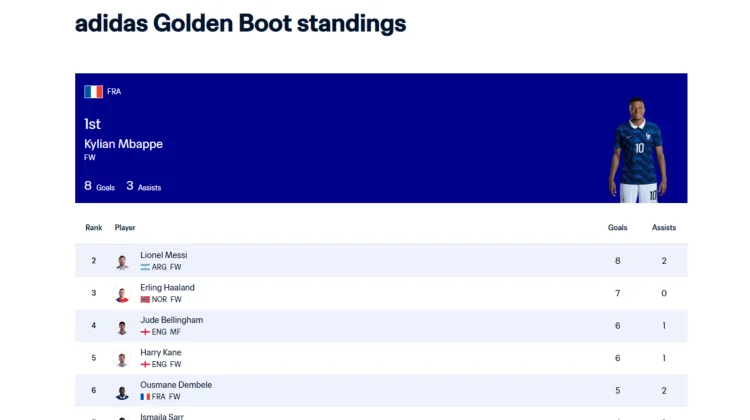Viewport: 750px width, 420px height.
Task: Open Ousmane Dembele's player name
Action: (176, 385)
